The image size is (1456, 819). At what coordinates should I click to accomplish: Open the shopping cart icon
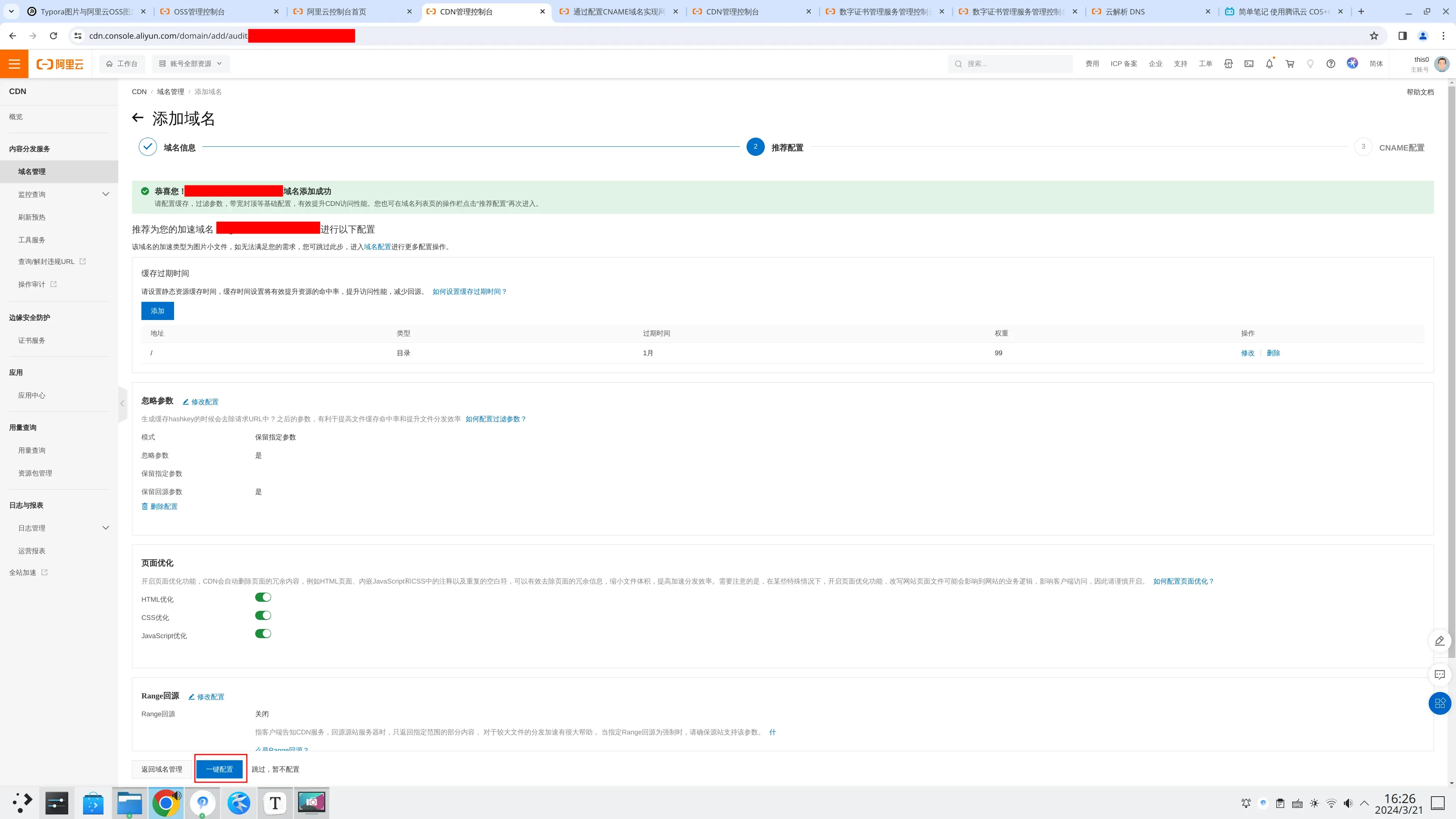click(x=1290, y=64)
